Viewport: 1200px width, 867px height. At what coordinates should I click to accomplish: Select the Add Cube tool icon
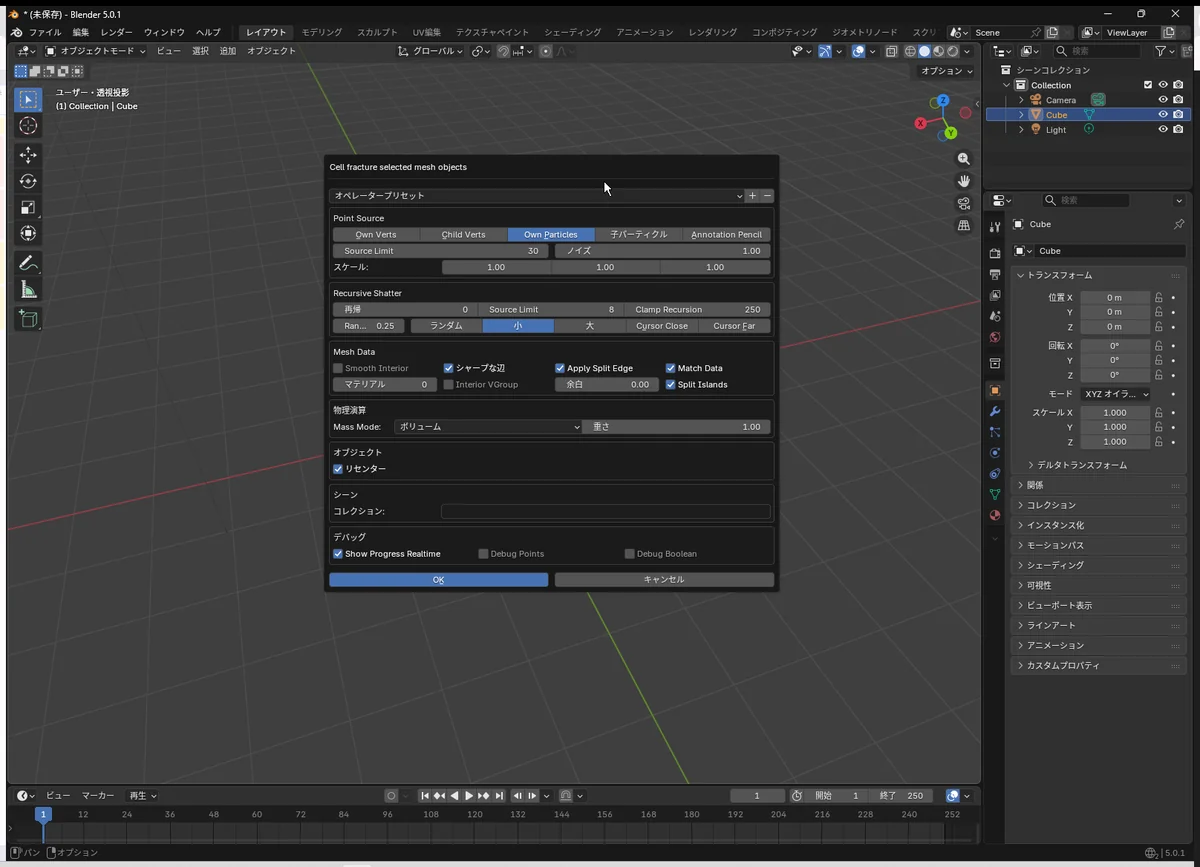(x=28, y=319)
